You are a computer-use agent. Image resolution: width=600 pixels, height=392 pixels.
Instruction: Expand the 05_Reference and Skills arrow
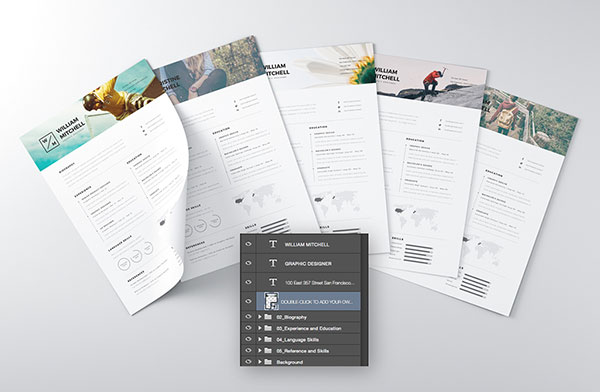[x=260, y=351]
